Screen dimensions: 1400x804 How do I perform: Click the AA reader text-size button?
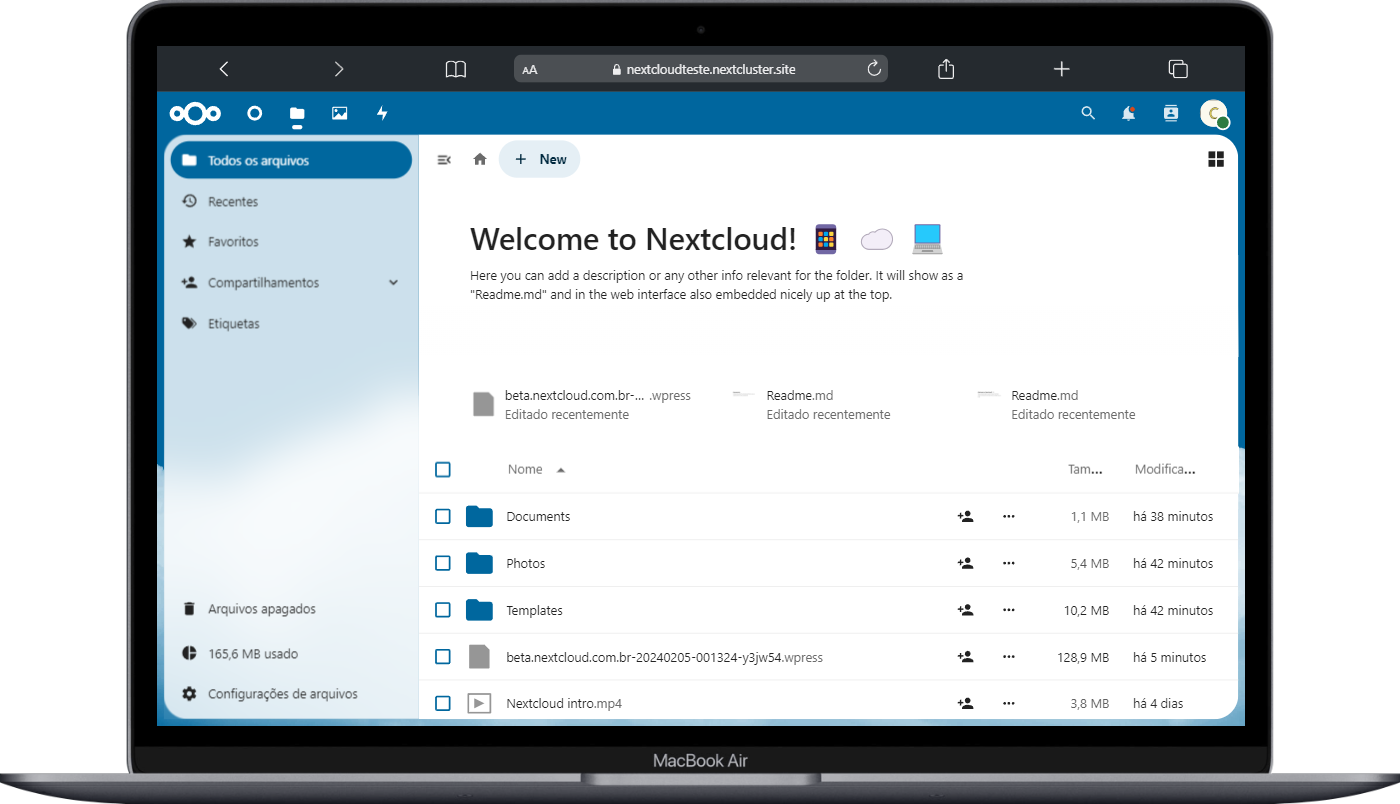click(x=530, y=70)
